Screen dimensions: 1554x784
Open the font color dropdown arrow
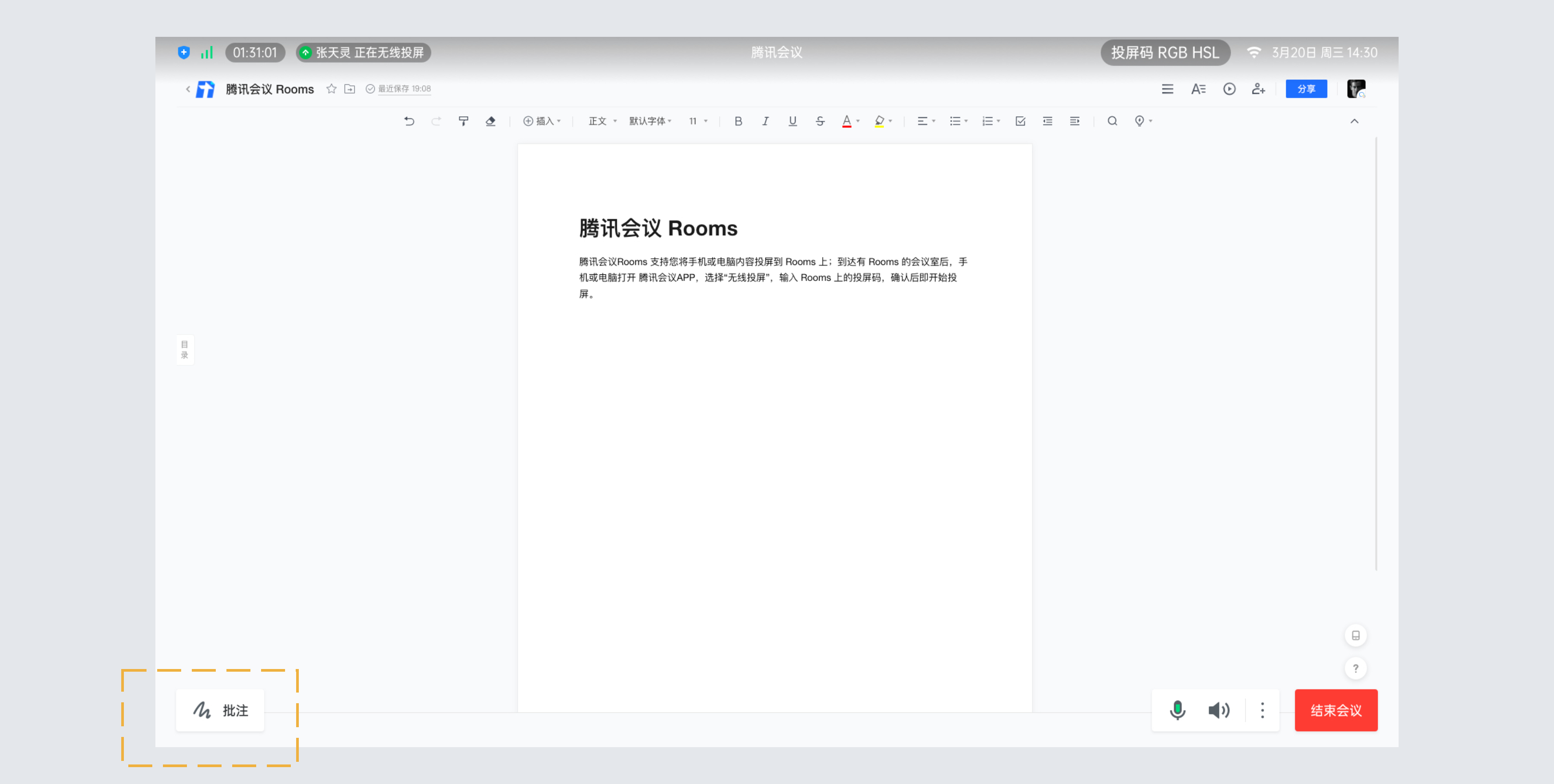(x=858, y=121)
